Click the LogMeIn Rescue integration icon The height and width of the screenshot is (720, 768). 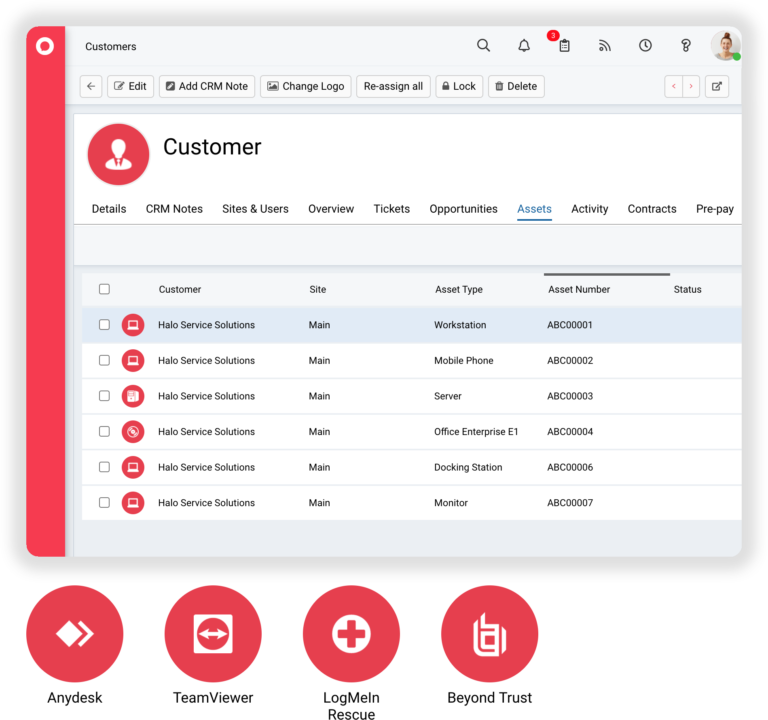pos(351,633)
